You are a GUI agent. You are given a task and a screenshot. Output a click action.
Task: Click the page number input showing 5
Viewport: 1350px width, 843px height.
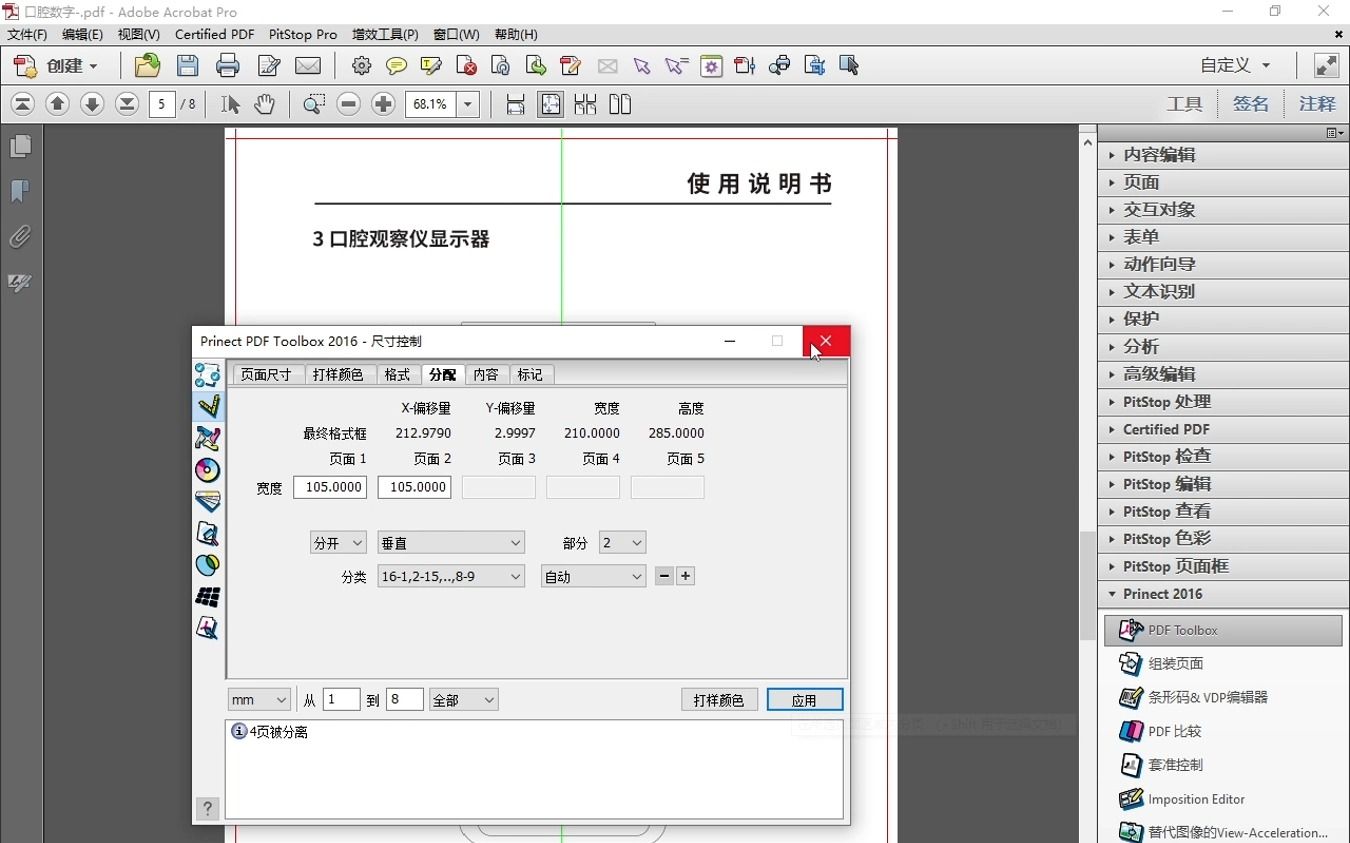point(162,104)
